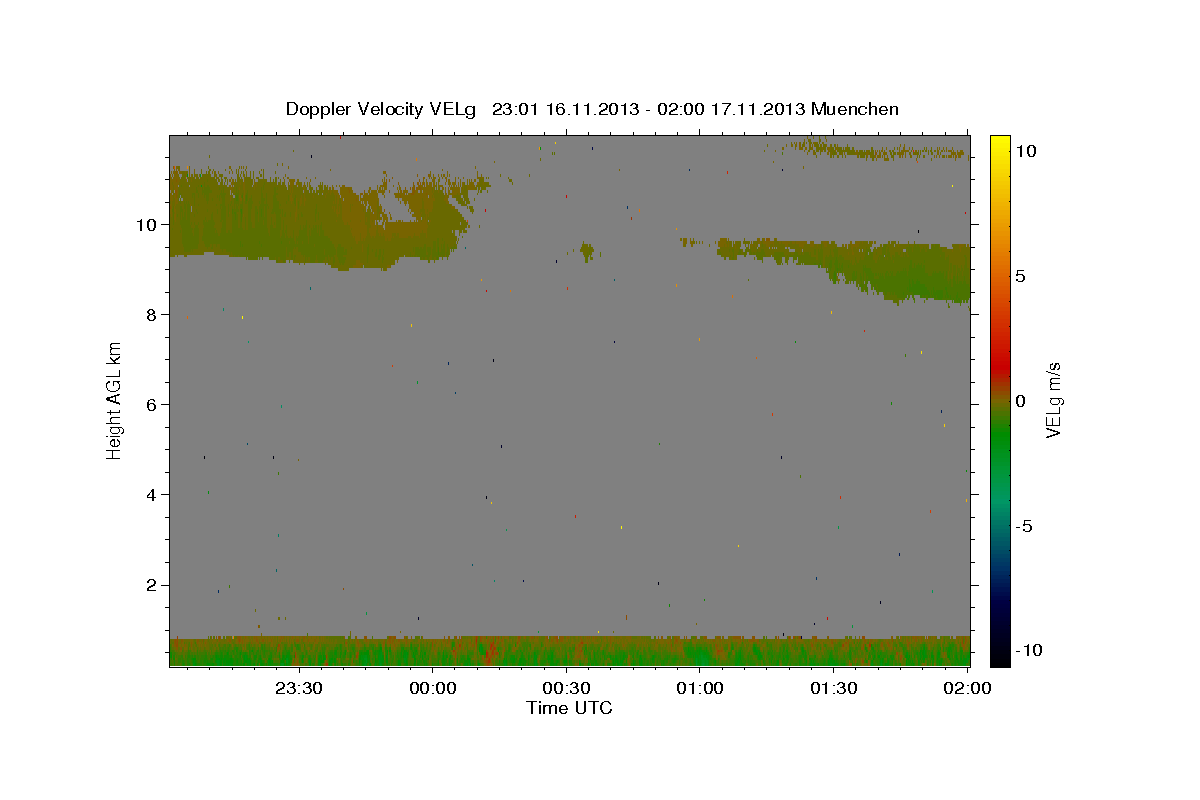1200x800 pixels.
Task: Click the '01:30' time tick label
Action: [833, 688]
